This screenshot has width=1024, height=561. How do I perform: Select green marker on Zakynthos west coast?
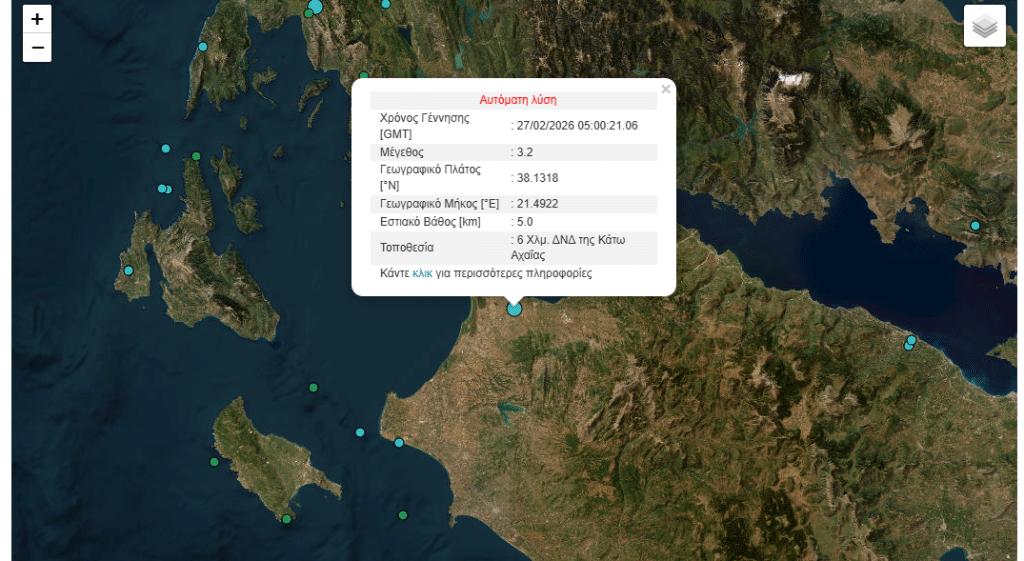coord(214,462)
